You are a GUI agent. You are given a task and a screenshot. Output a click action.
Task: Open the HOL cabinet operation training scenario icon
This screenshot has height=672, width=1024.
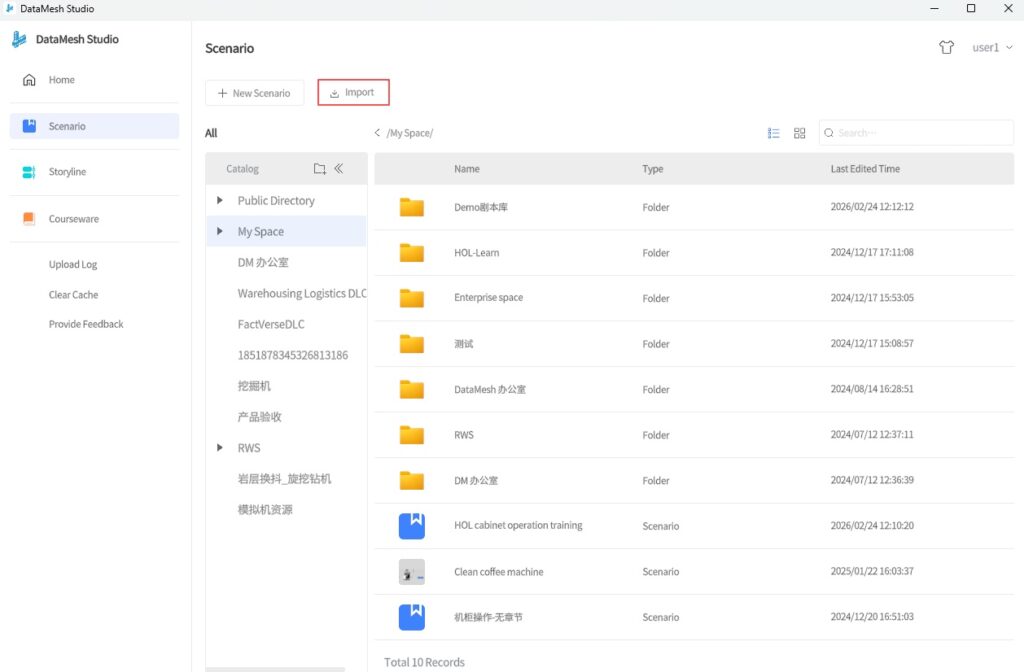click(411, 525)
